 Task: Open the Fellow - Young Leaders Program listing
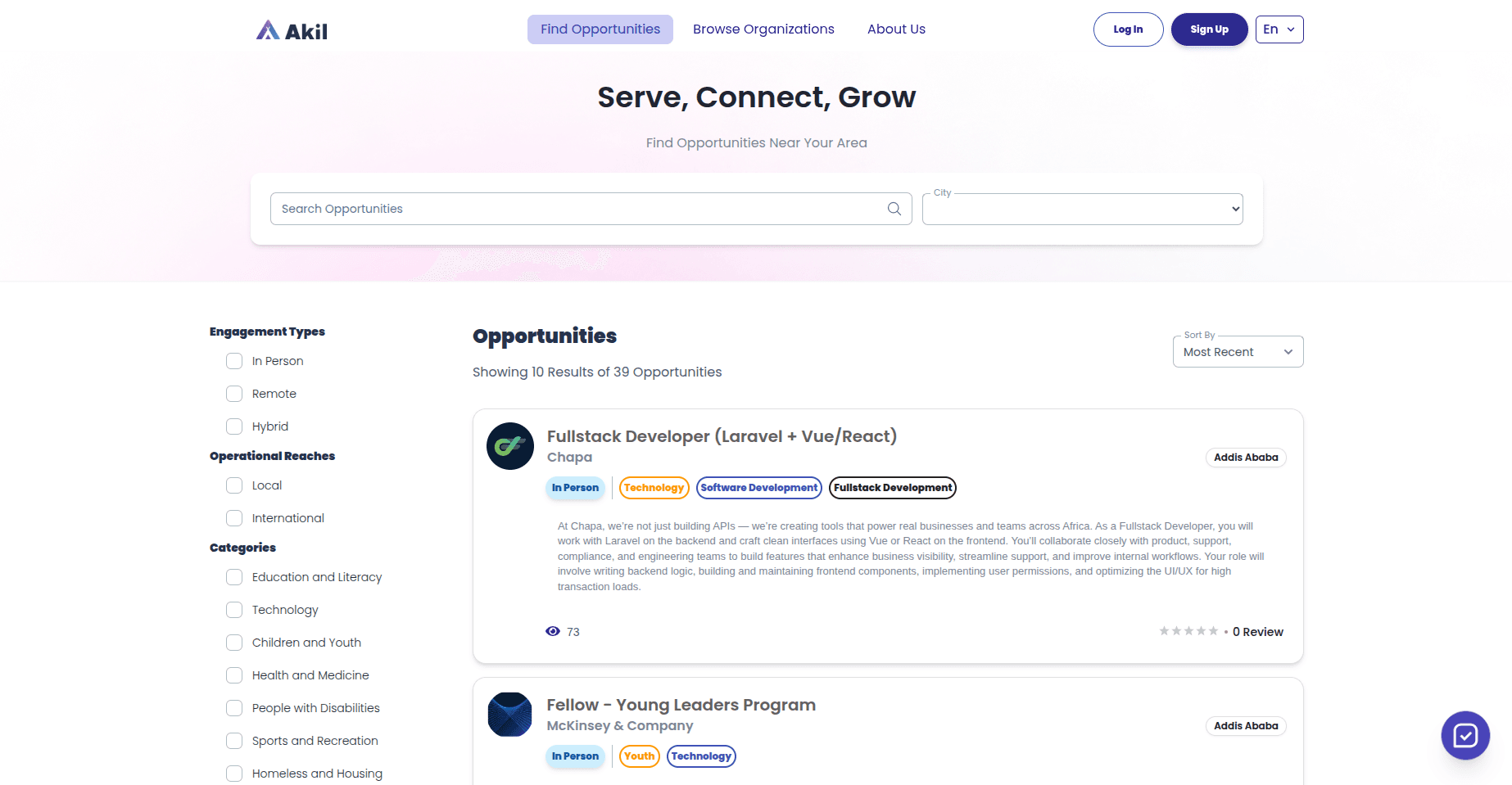681,705
